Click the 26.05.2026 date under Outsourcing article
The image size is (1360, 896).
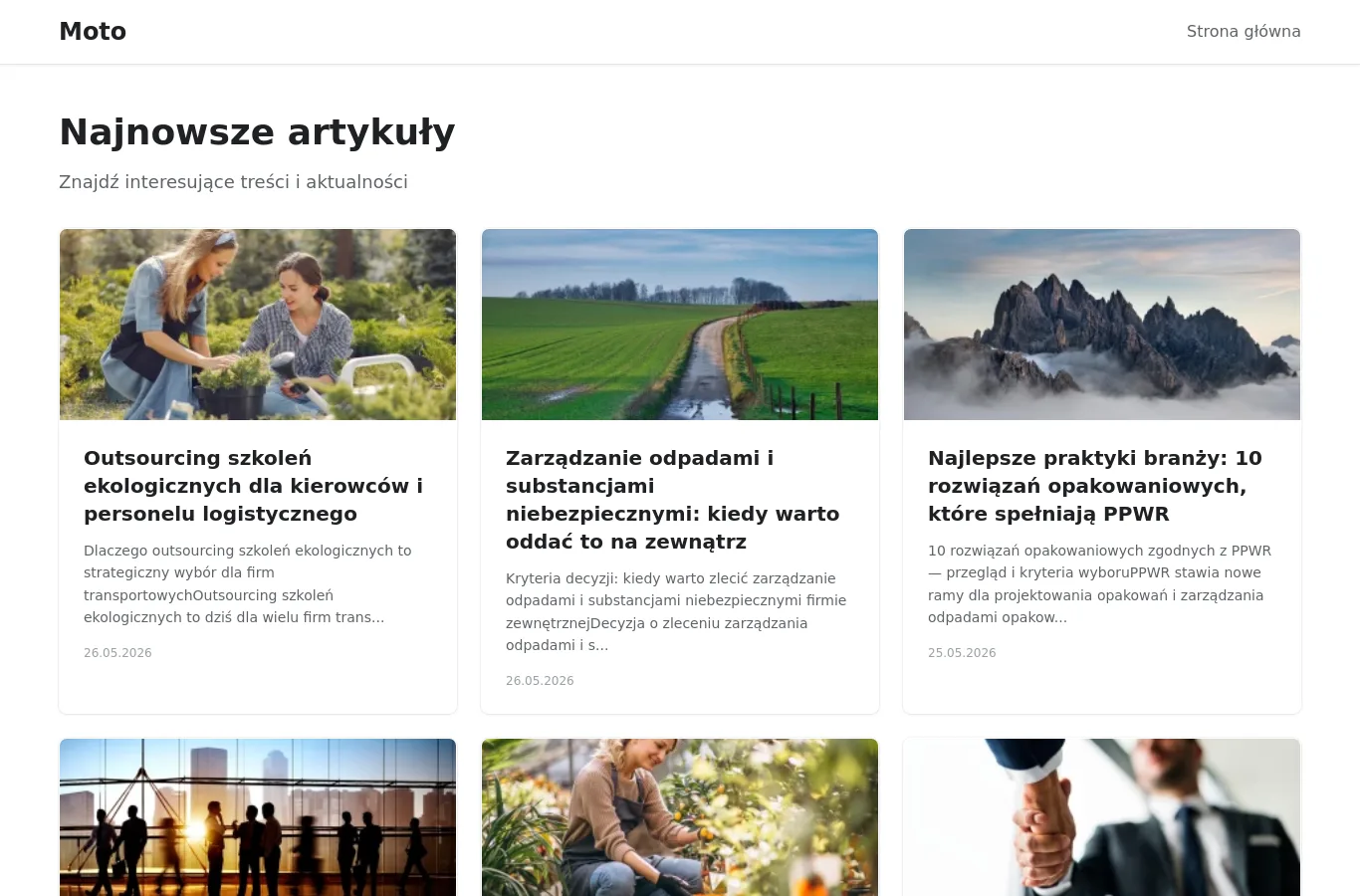pyautogui.click(x=117, y=653)
